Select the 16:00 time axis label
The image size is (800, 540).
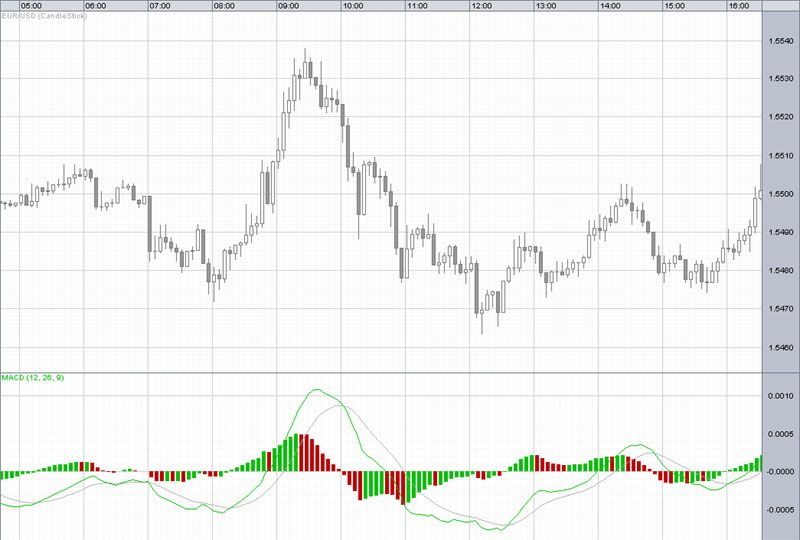[x=738, y=6]
